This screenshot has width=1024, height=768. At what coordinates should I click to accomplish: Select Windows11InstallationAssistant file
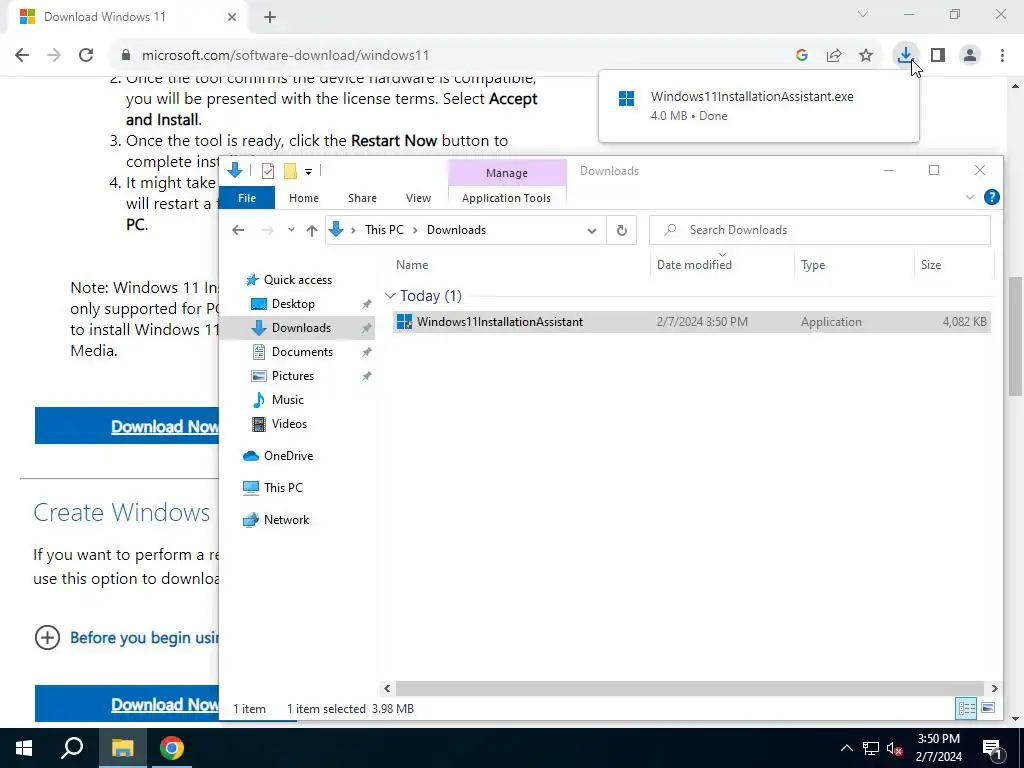(x=692, y=321)
